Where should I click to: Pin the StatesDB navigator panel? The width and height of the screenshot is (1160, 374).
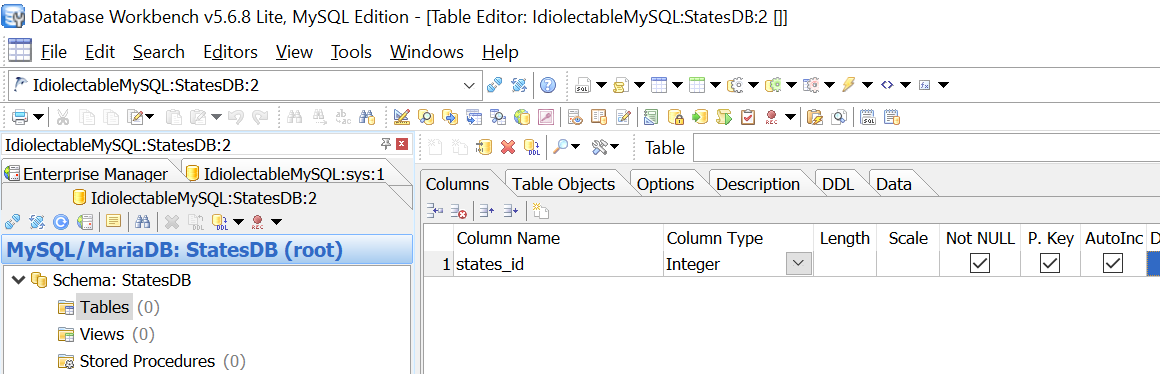pos(386,143)
